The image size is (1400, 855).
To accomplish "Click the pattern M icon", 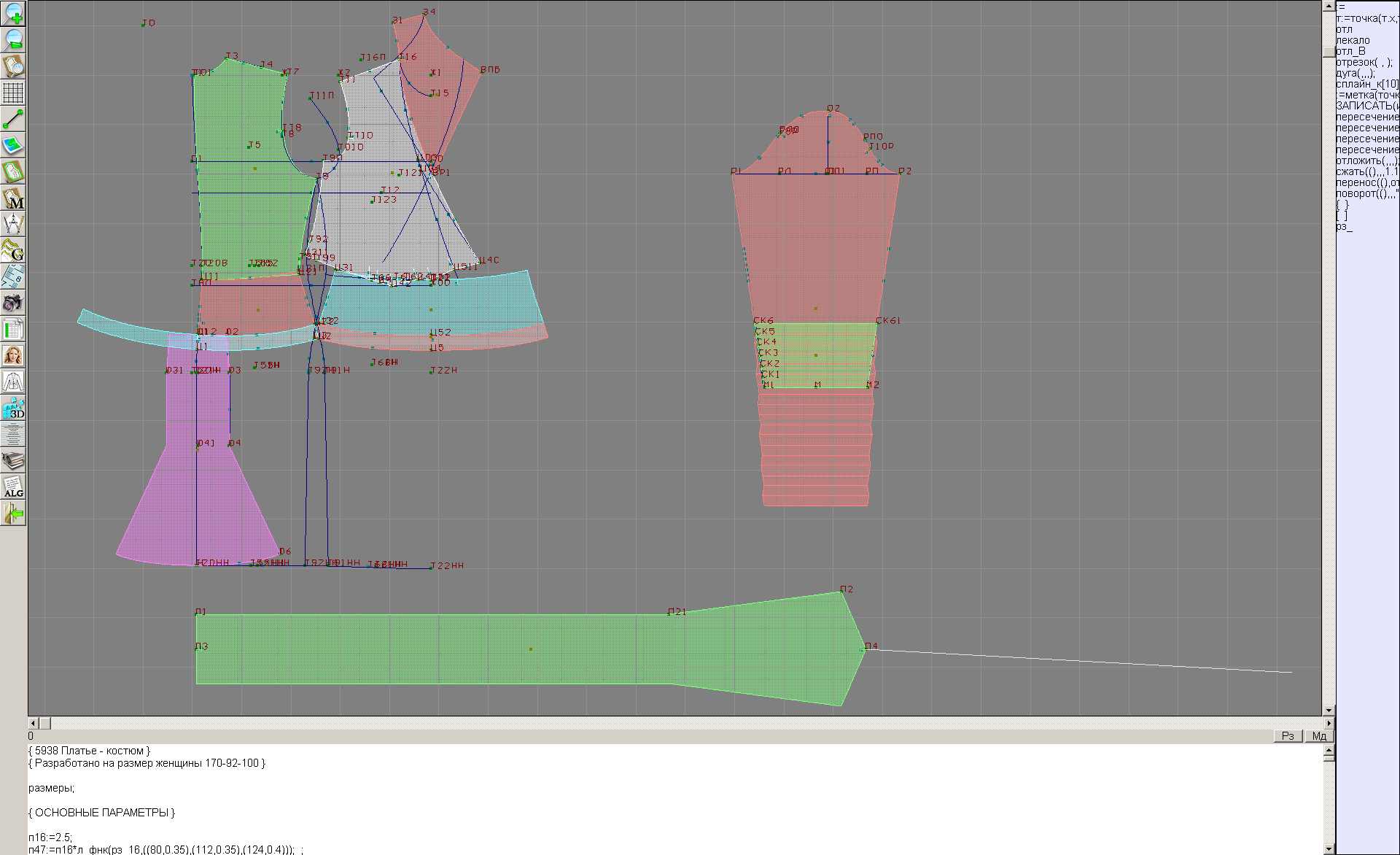I will (x=13, y=198).
